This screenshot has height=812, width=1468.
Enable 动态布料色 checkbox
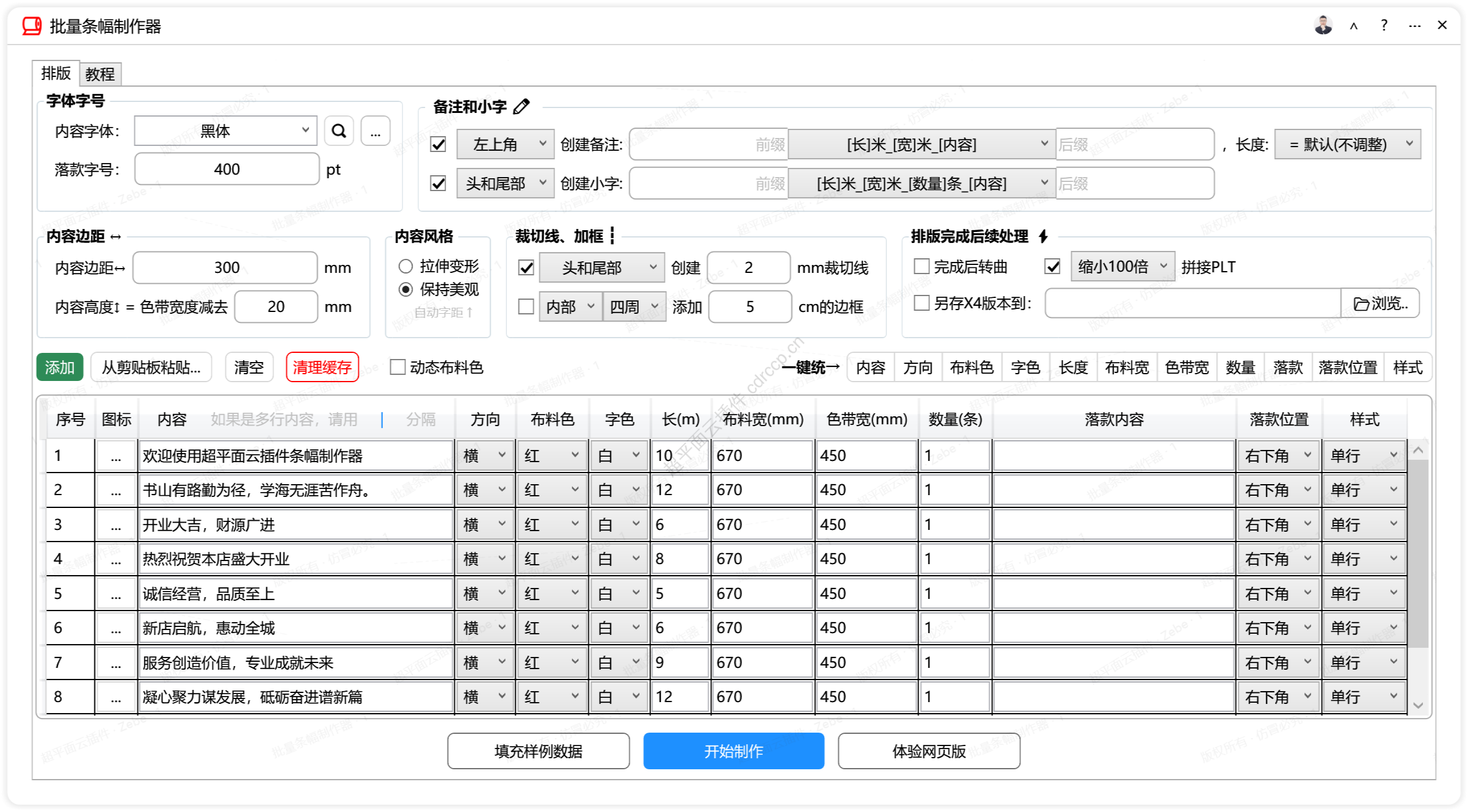(398, 368)
